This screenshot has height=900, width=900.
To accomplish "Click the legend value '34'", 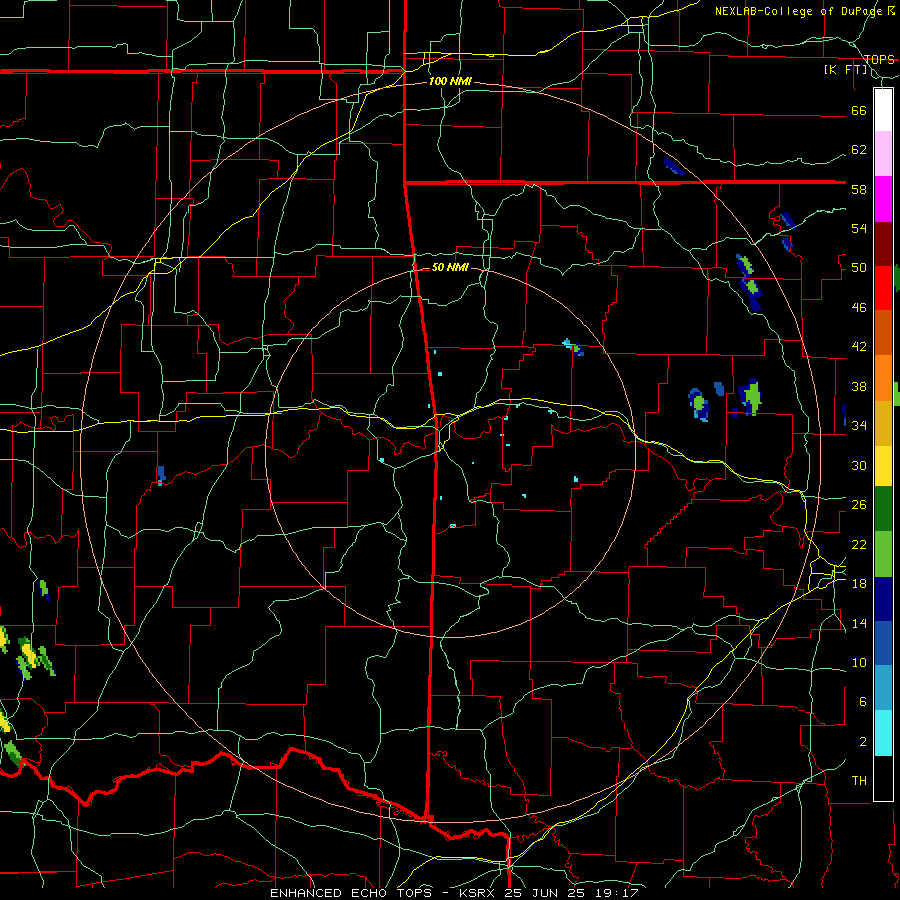I will click(x=859, y=426).
